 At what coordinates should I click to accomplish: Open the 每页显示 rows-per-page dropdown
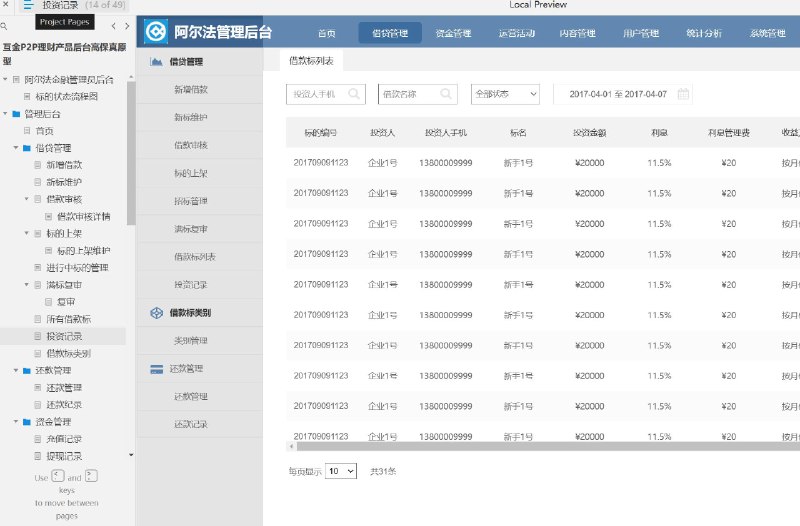pyautogui.click(x=341, y=471)
